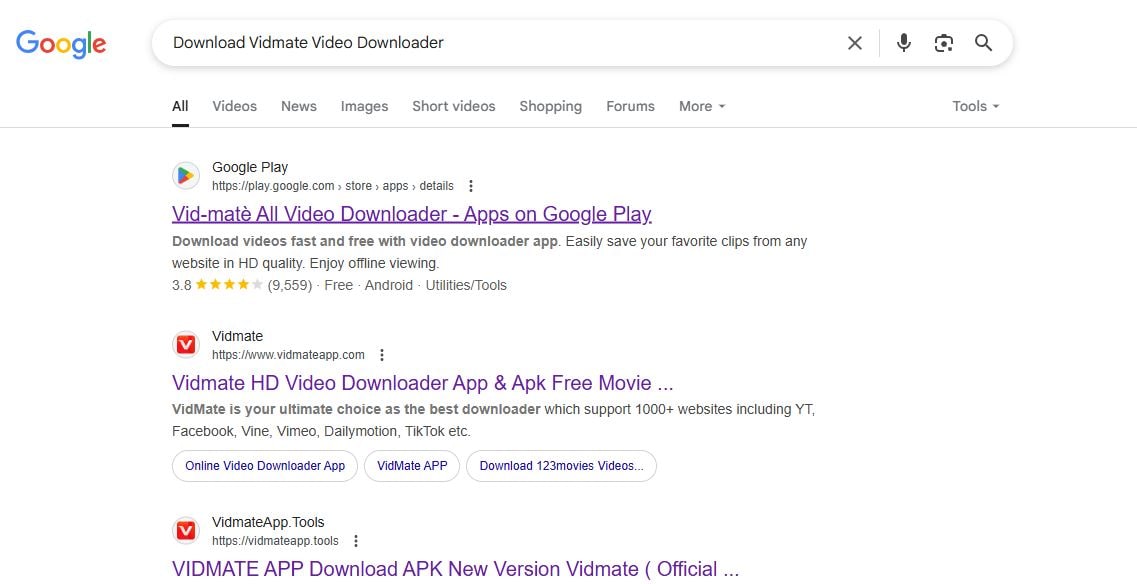Click the play.google.com breadcrumb URL
The width and height of the screenshot is (1137, 584).
click(x=333, y=186)
